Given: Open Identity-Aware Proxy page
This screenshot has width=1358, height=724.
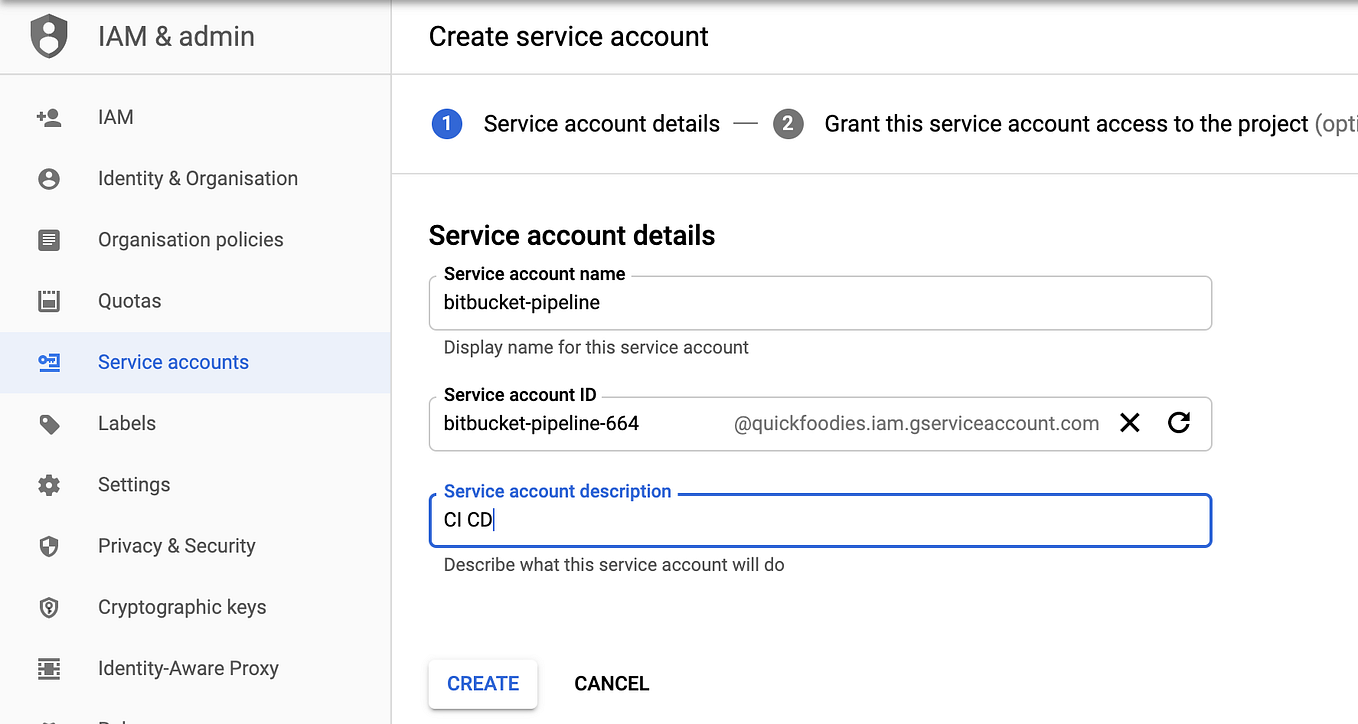Looking at the screenshot, I should click(188, 668).
